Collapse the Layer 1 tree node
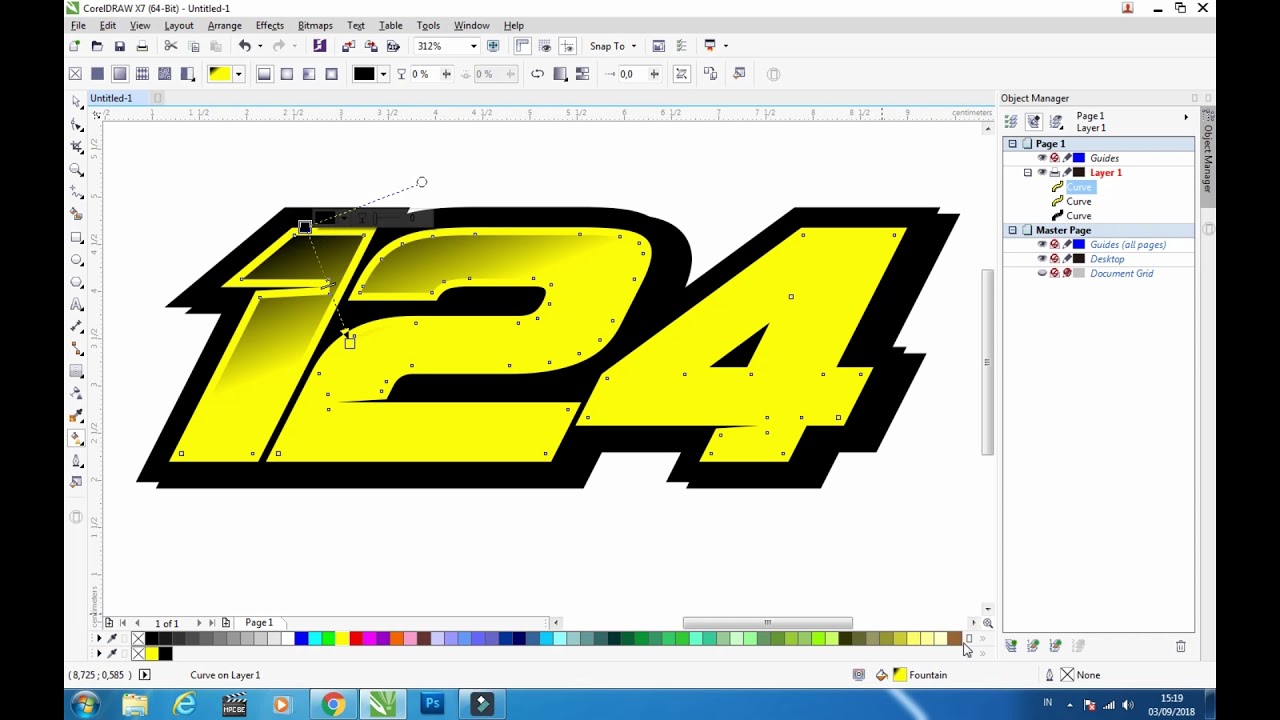The width and height of the screenshot is (1280, 720). click(1027, 173)
